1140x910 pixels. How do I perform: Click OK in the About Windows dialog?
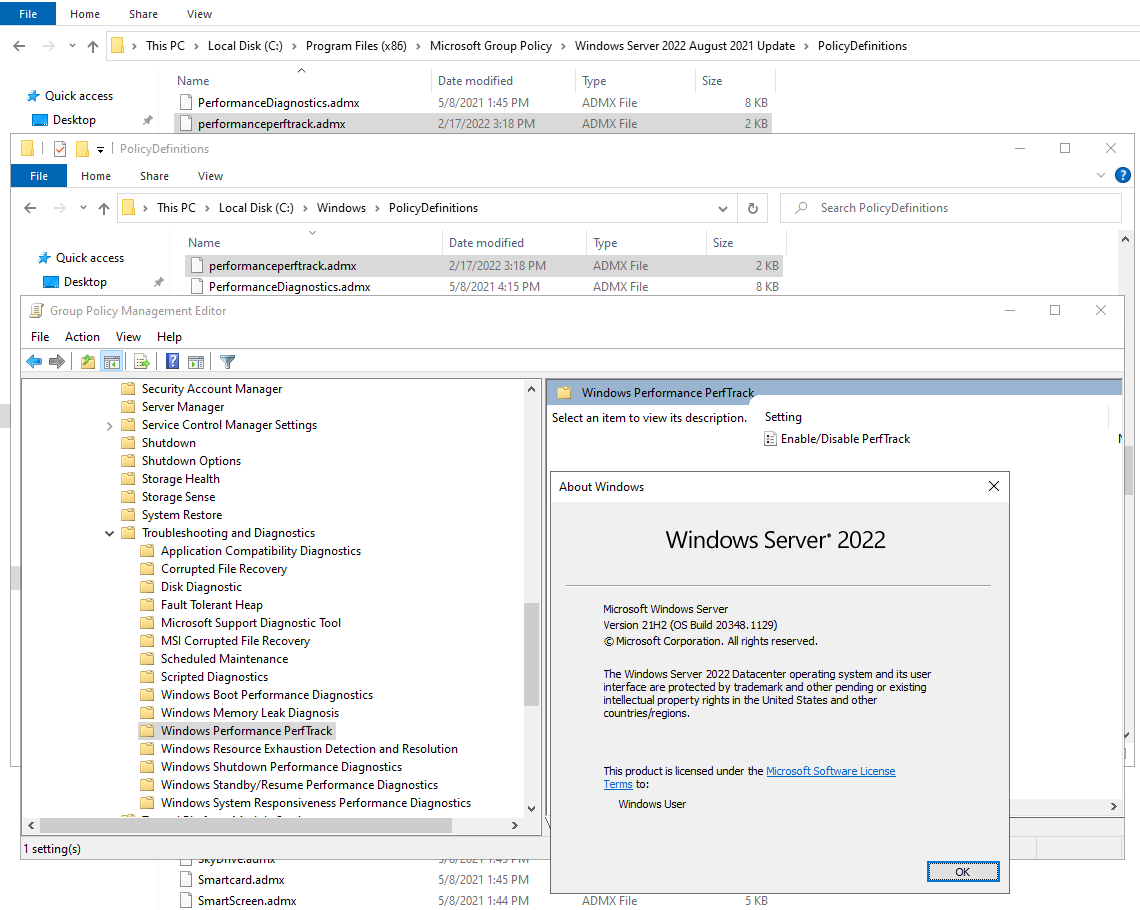click(x=963, y=871)
